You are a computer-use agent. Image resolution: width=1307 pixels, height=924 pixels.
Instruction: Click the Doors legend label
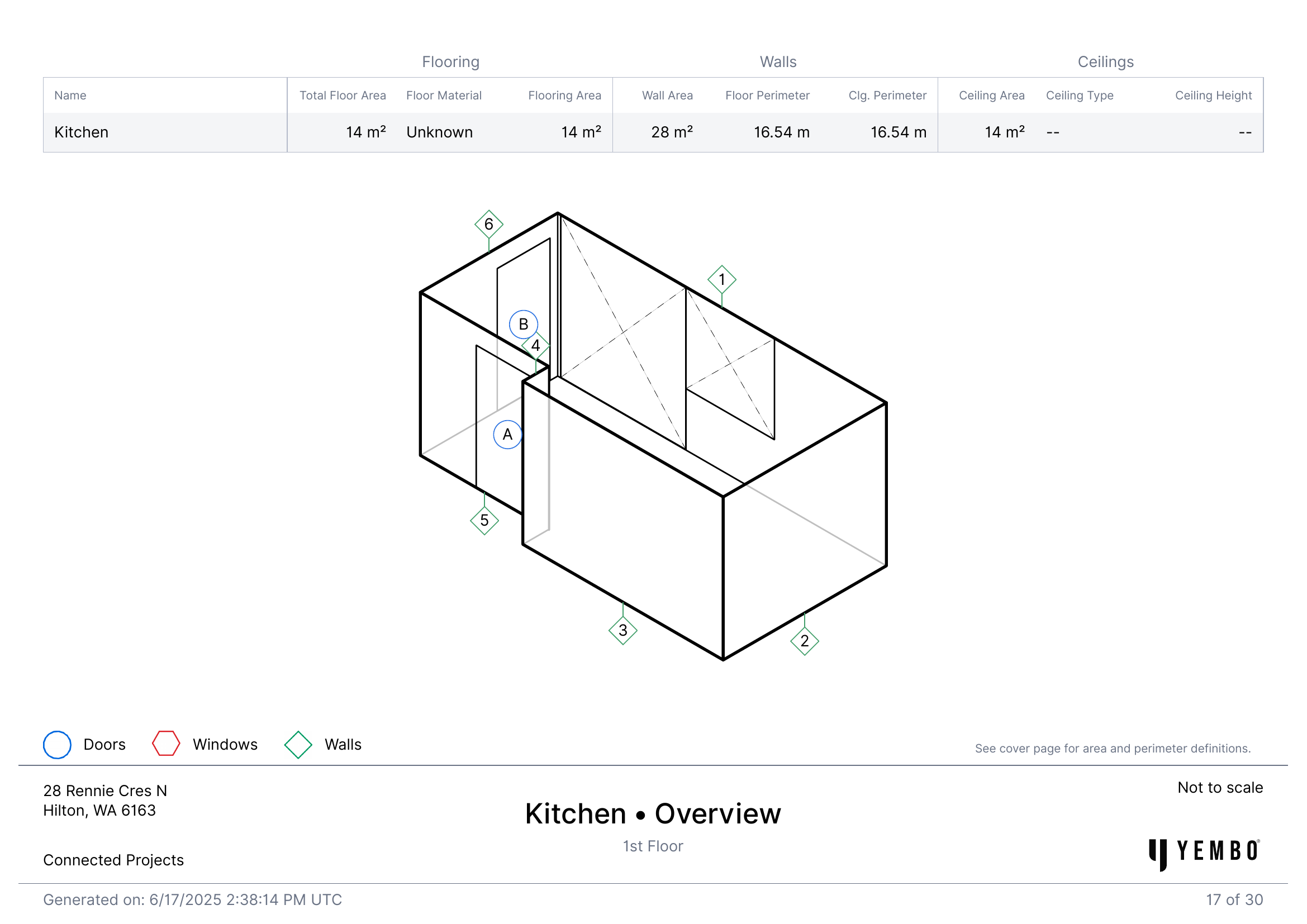[x=104, y=745]
